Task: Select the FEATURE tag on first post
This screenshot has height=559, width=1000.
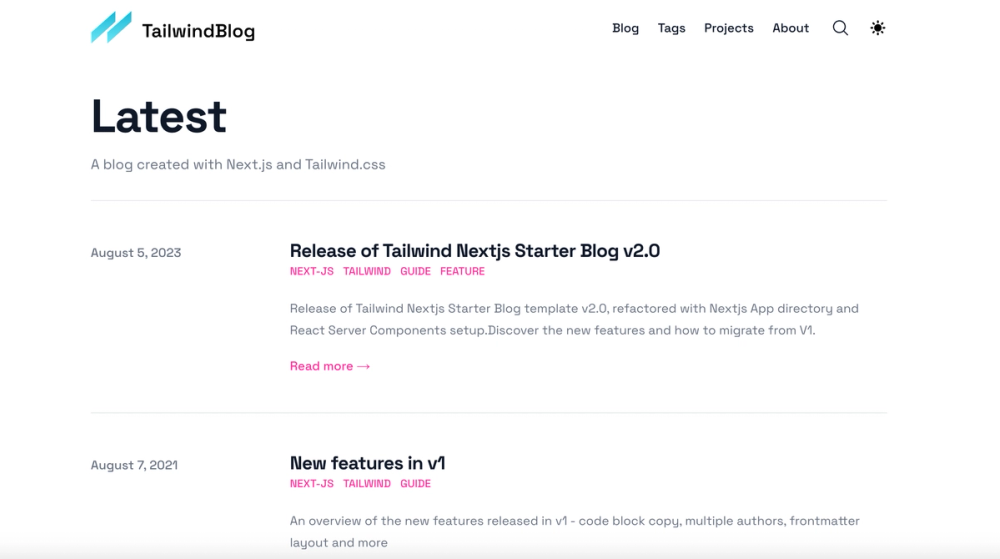Action: click(462, 271)
